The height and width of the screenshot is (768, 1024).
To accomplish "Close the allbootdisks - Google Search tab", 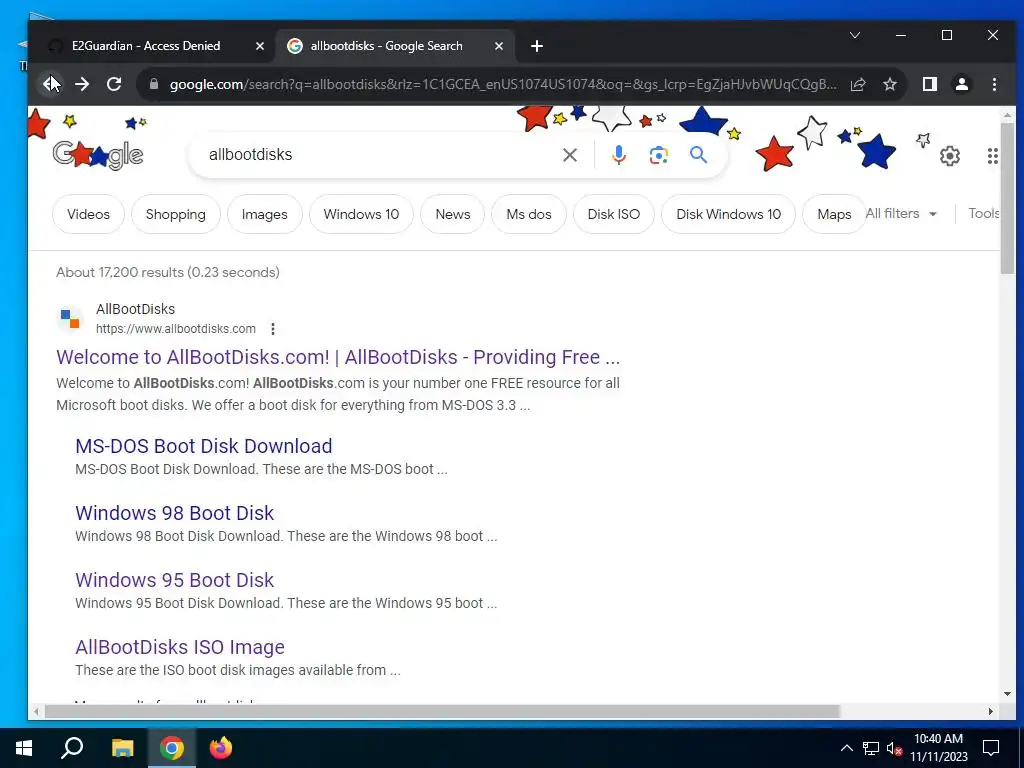I will point(498,46).
